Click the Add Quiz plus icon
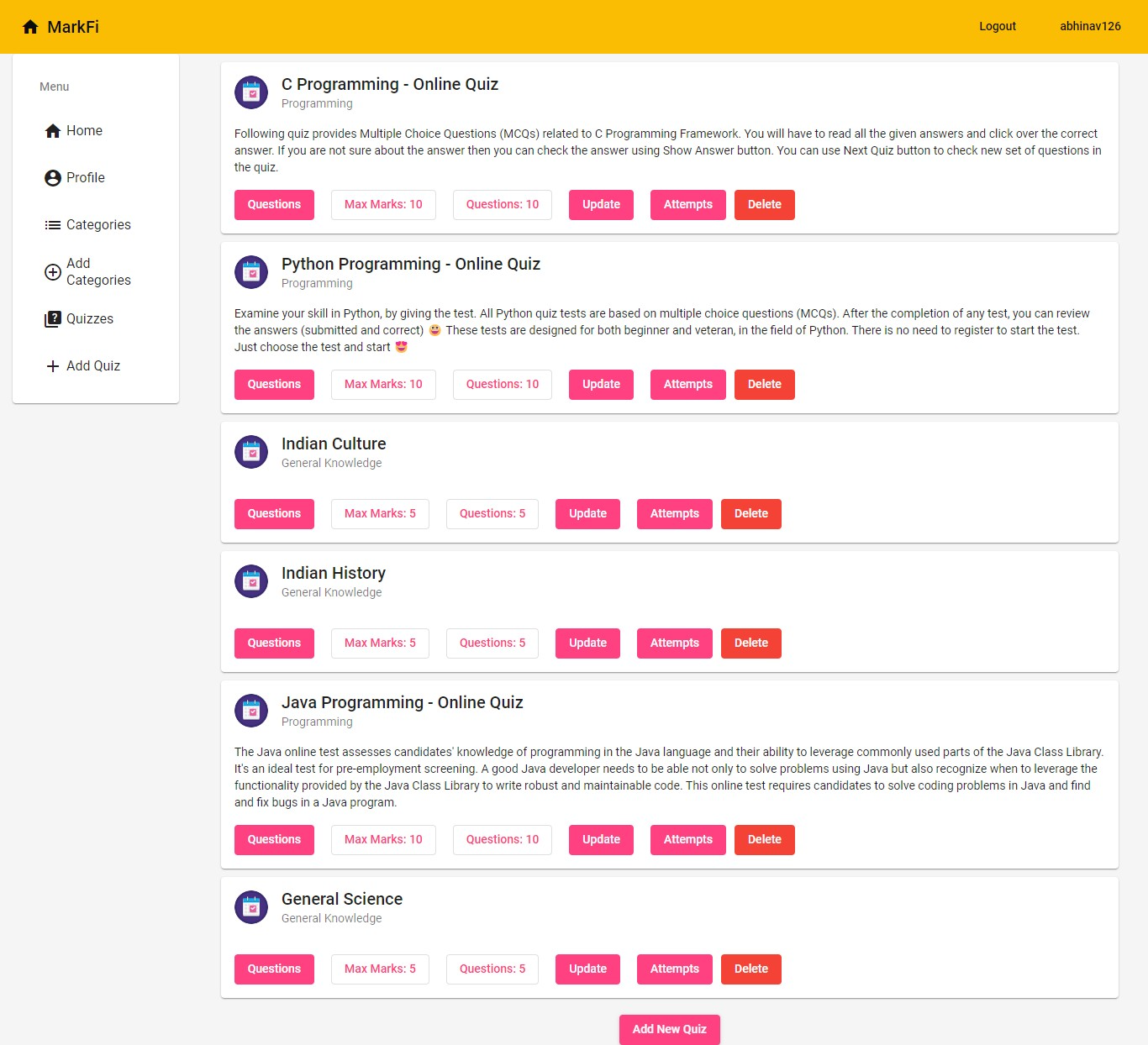1148x1045 pixels. (x=53, y=366)
